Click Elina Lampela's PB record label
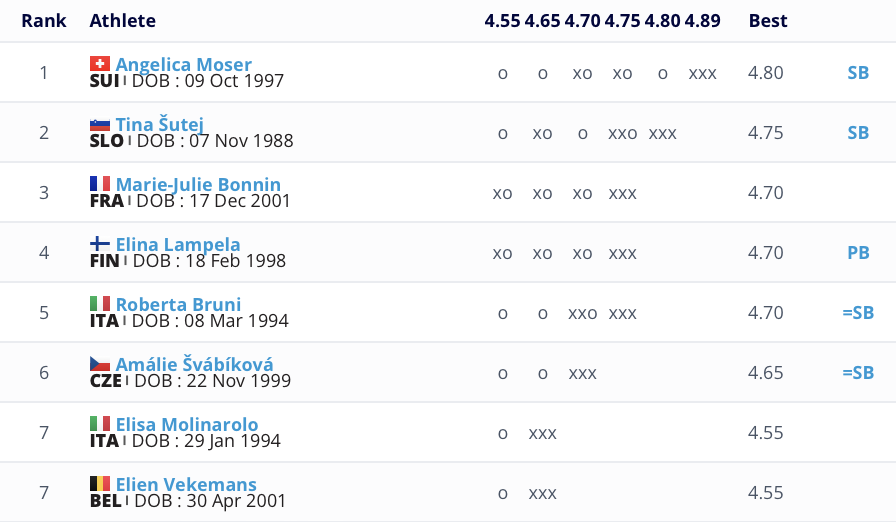This screenshot has height=522, width=896. [858, 253]
